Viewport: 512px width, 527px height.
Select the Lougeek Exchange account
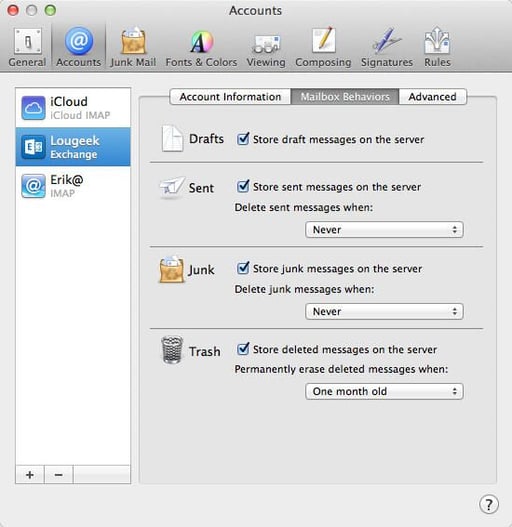[x=73, y=147]
